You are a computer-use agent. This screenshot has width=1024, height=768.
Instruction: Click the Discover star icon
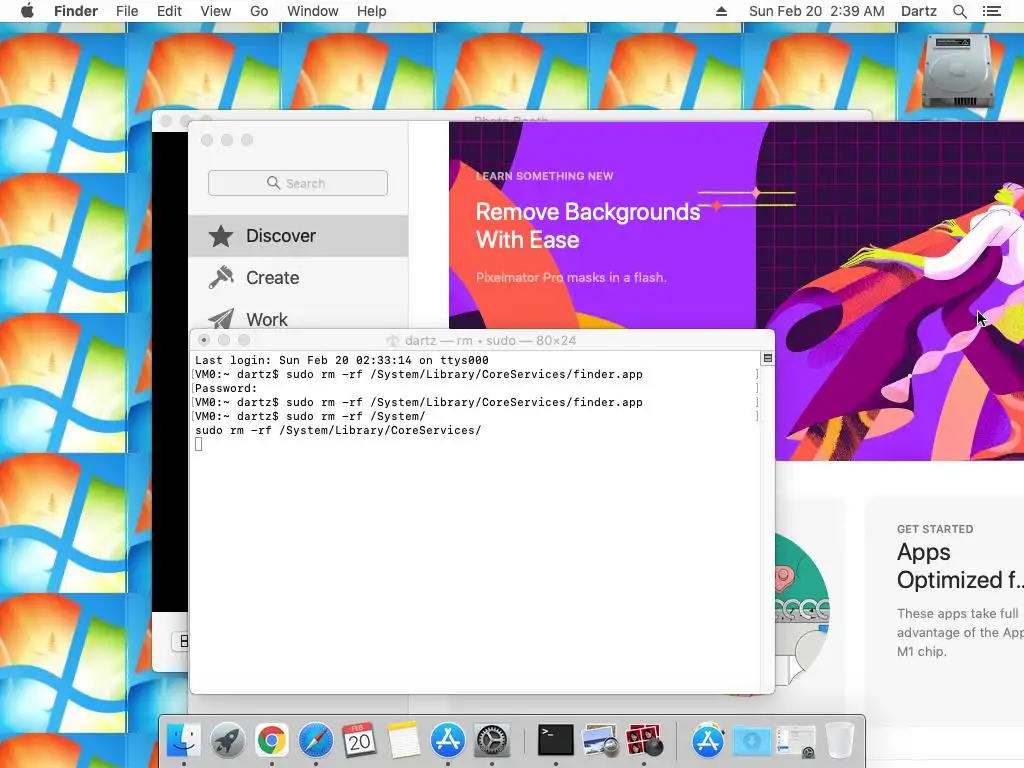pos(221,236)
